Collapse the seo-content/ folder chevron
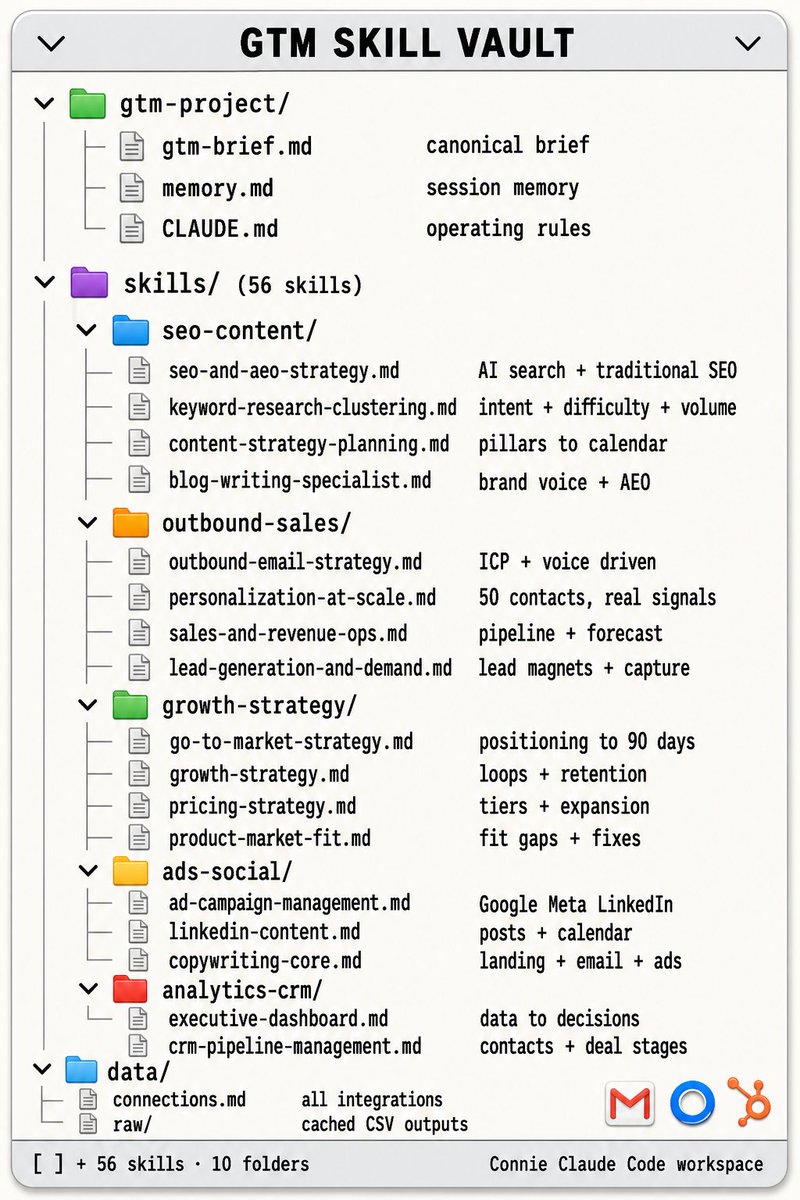 point(88,329)
